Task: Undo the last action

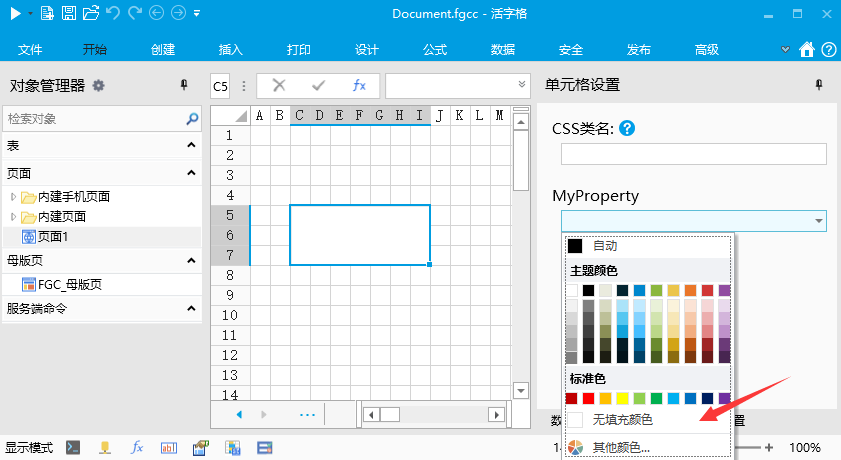Action: coord(113,13)
